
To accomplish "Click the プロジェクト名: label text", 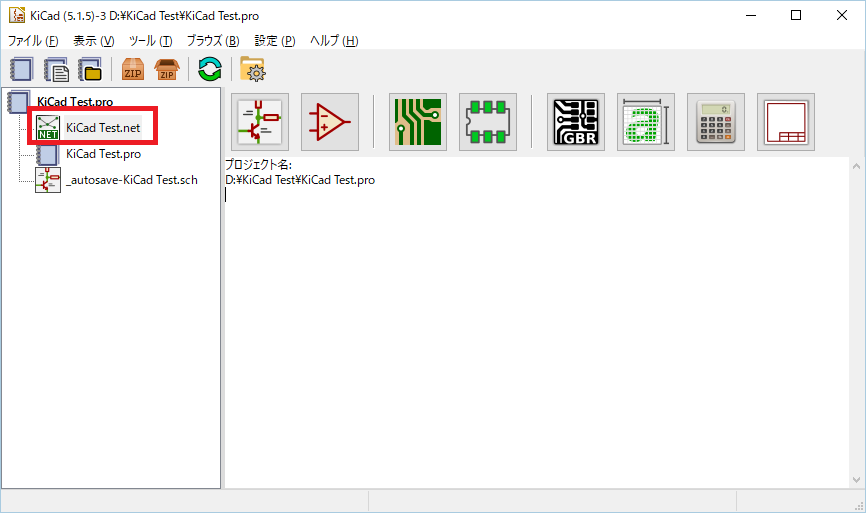I will click(258, 165).
